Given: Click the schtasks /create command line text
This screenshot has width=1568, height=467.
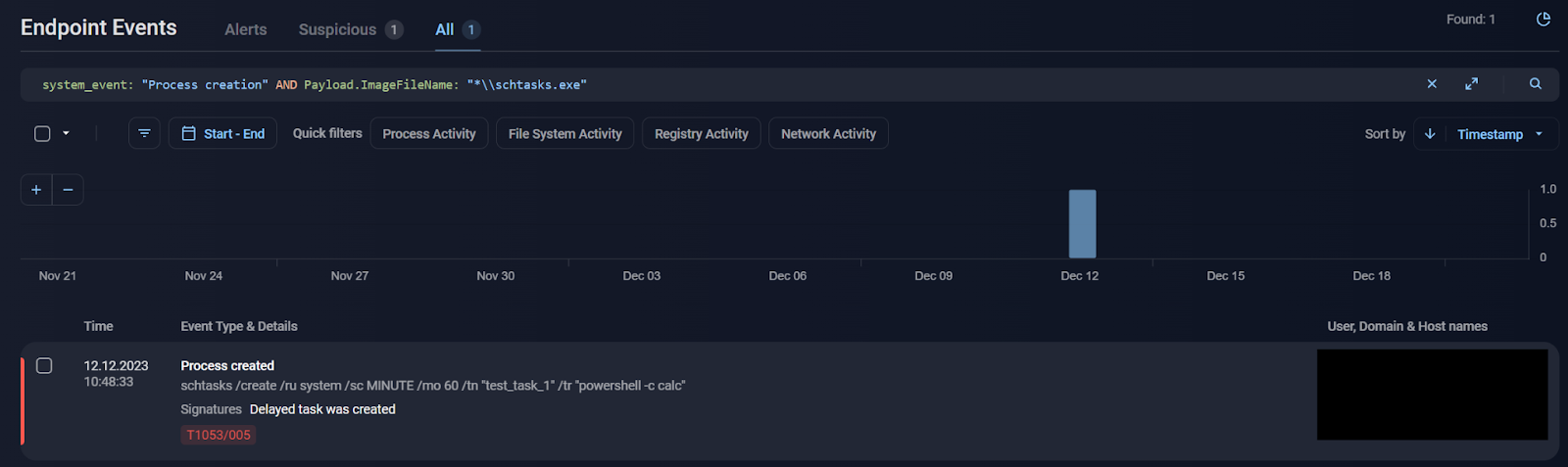Looking at the screenshot, I should pos(433,386).
